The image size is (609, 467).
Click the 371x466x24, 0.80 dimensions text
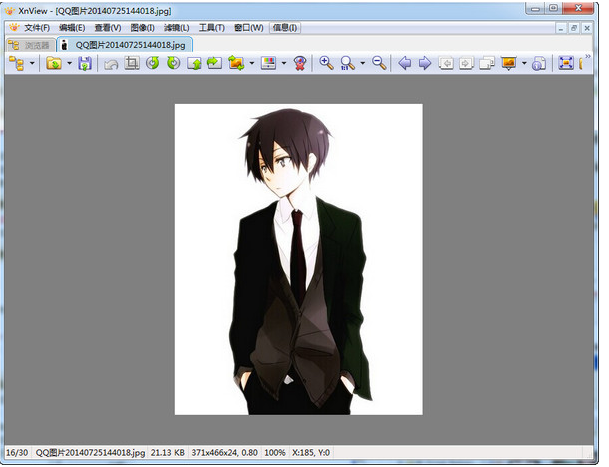click(224, 453)
